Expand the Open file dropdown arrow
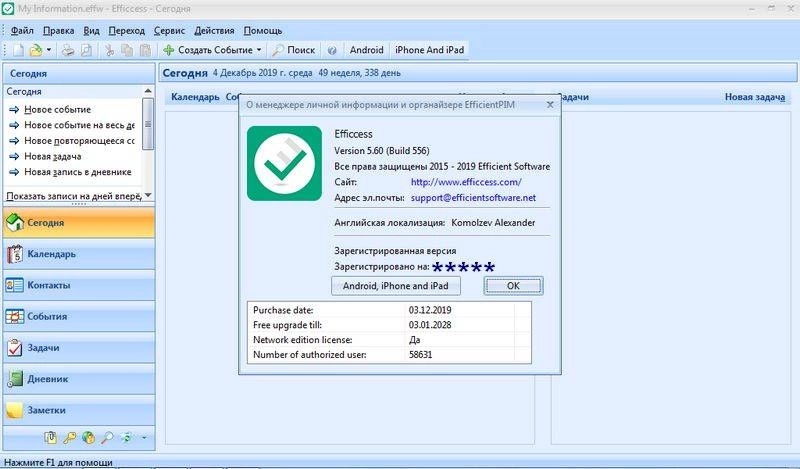Screen dimensions: 800x469 click(48, 50)
